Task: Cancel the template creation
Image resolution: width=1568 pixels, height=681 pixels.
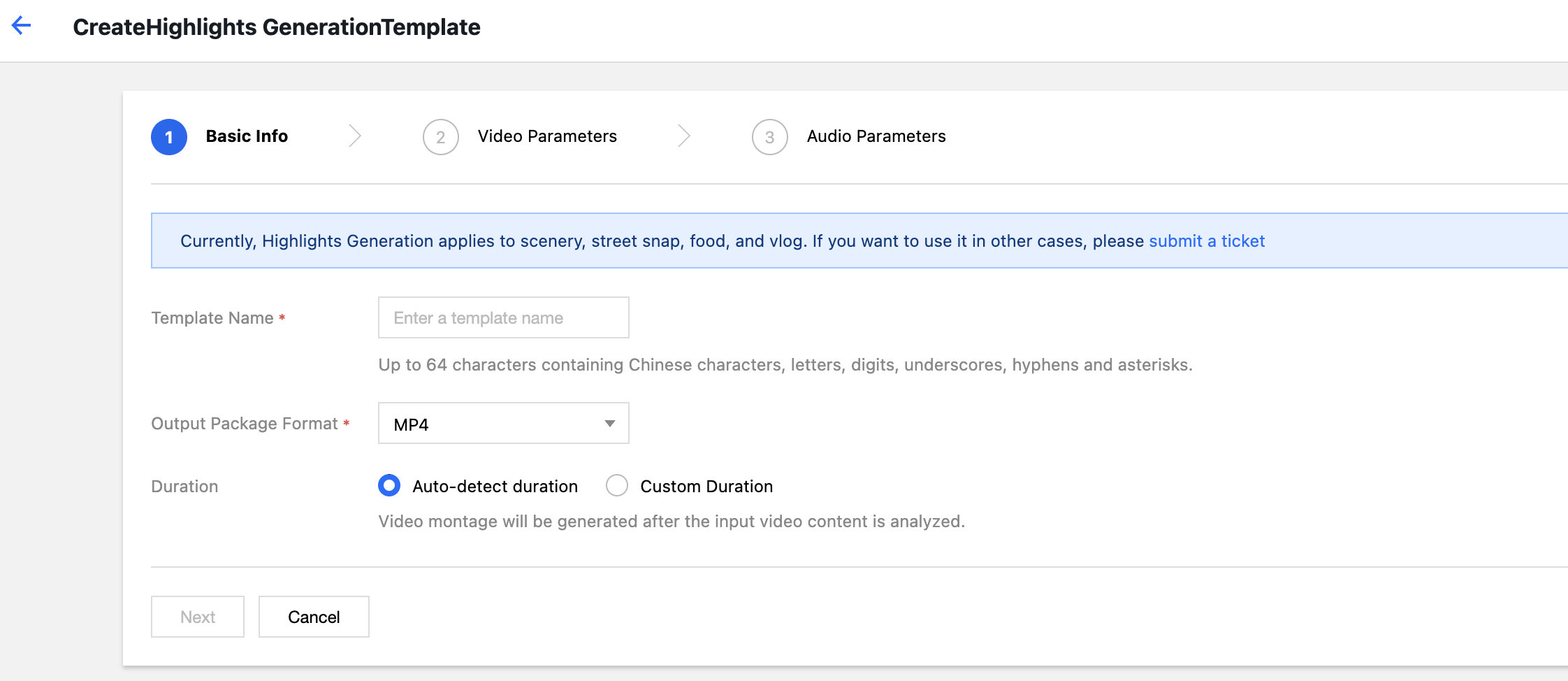Action: pyautogui.click(x=314, y=617)
